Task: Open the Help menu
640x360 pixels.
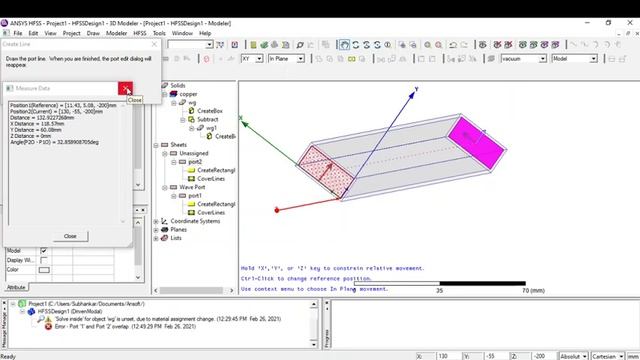Action: (205, 33)
